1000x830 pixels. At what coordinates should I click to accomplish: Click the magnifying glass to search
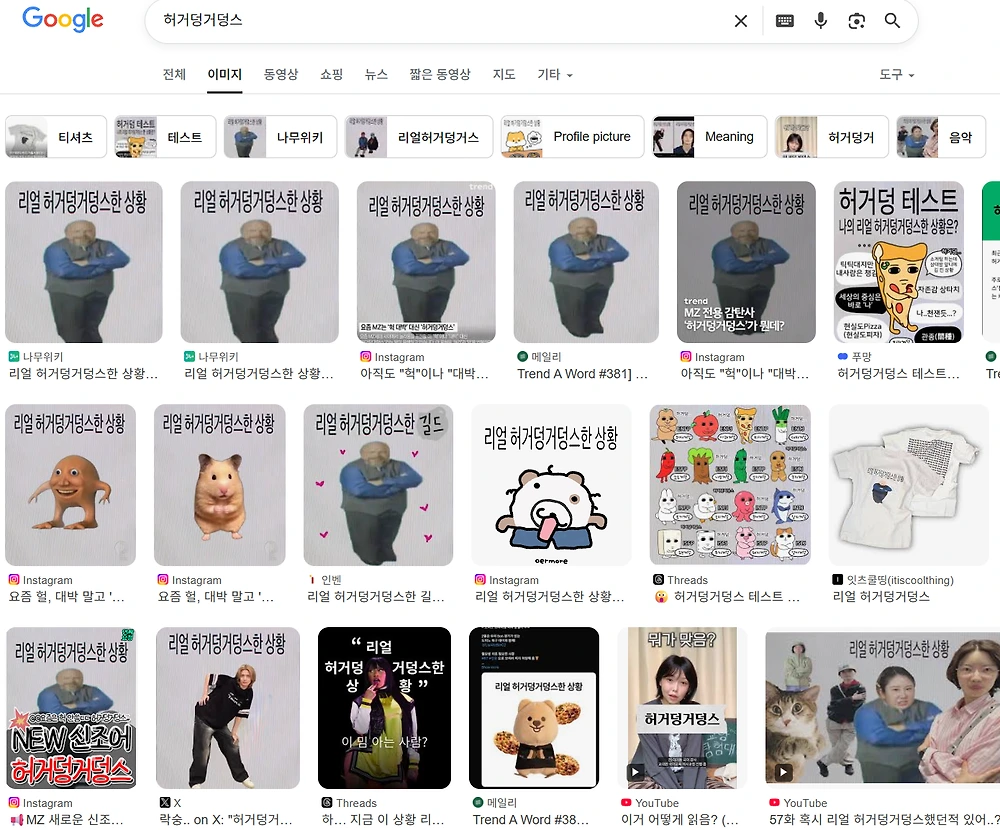[892, 21]
